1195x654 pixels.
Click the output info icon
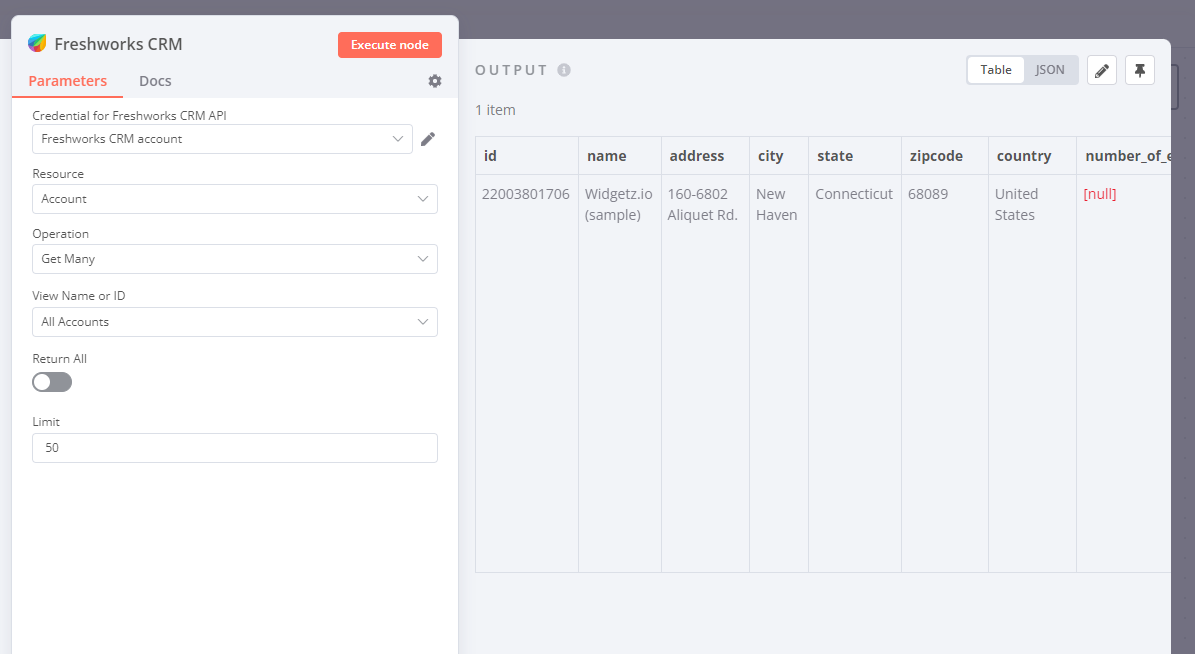click(x=564, y=70)
